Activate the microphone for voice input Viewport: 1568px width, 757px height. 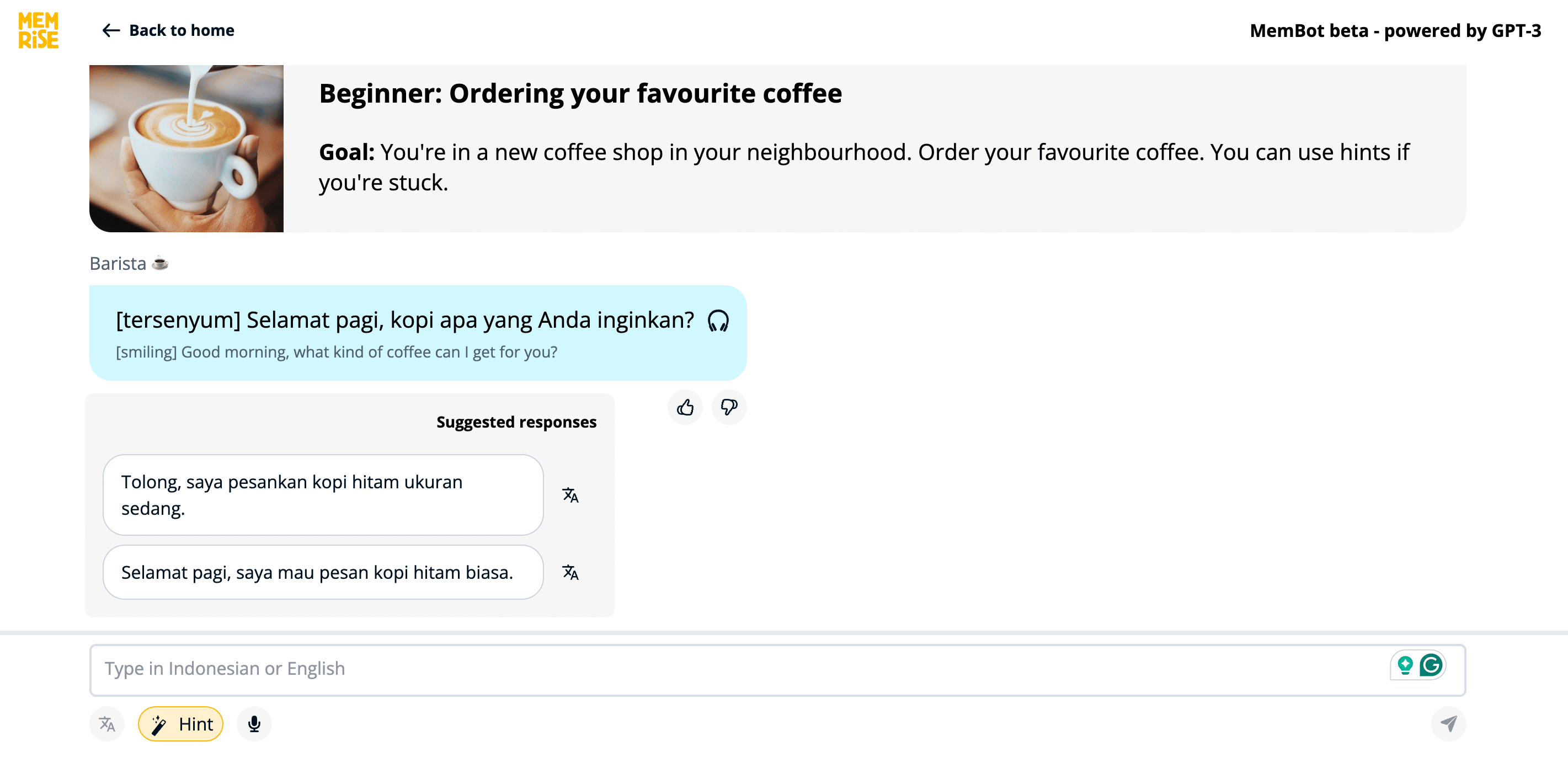(x=254, y=724)
